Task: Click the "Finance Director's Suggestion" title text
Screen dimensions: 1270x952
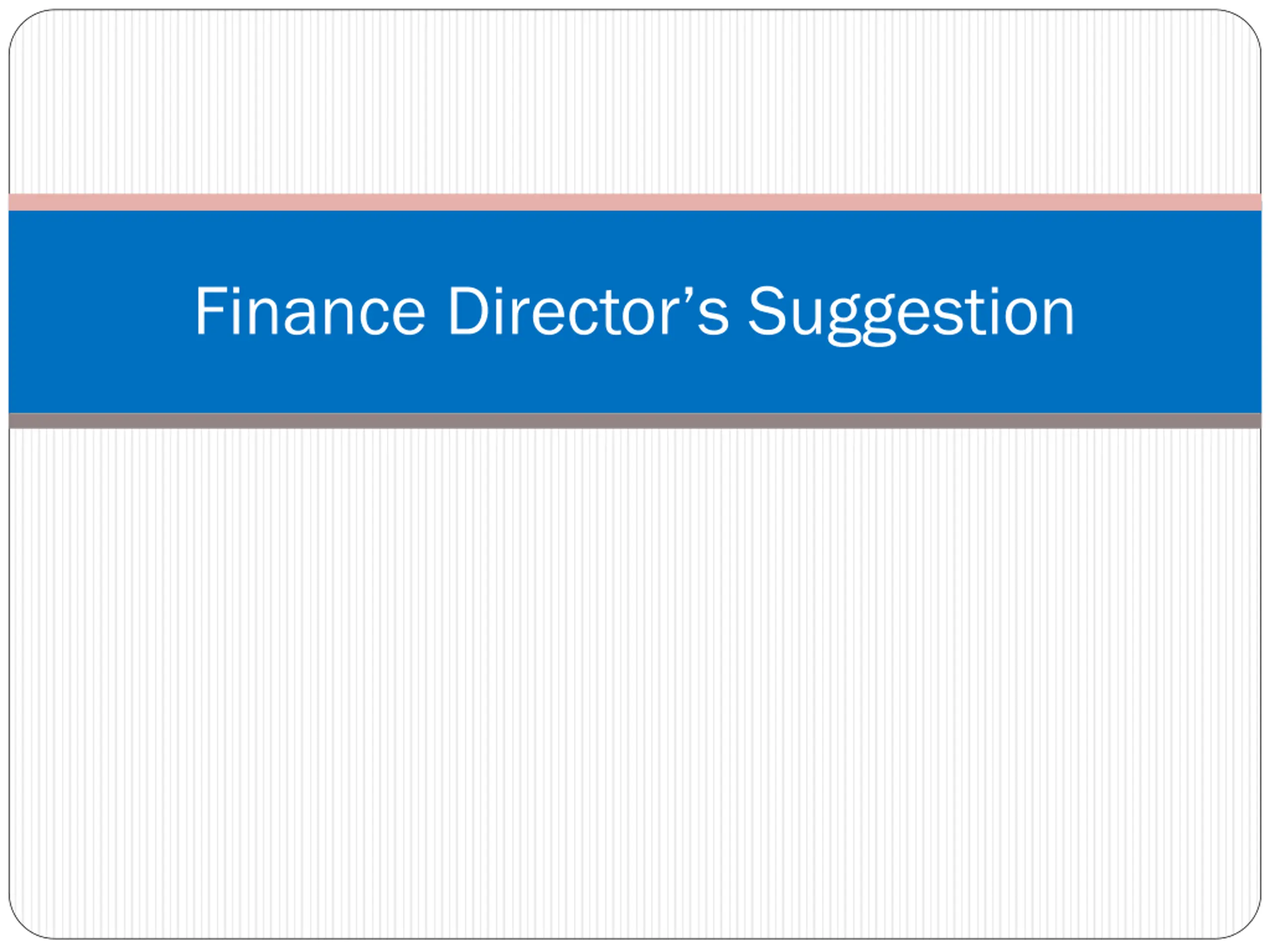Action: (635, 314)
